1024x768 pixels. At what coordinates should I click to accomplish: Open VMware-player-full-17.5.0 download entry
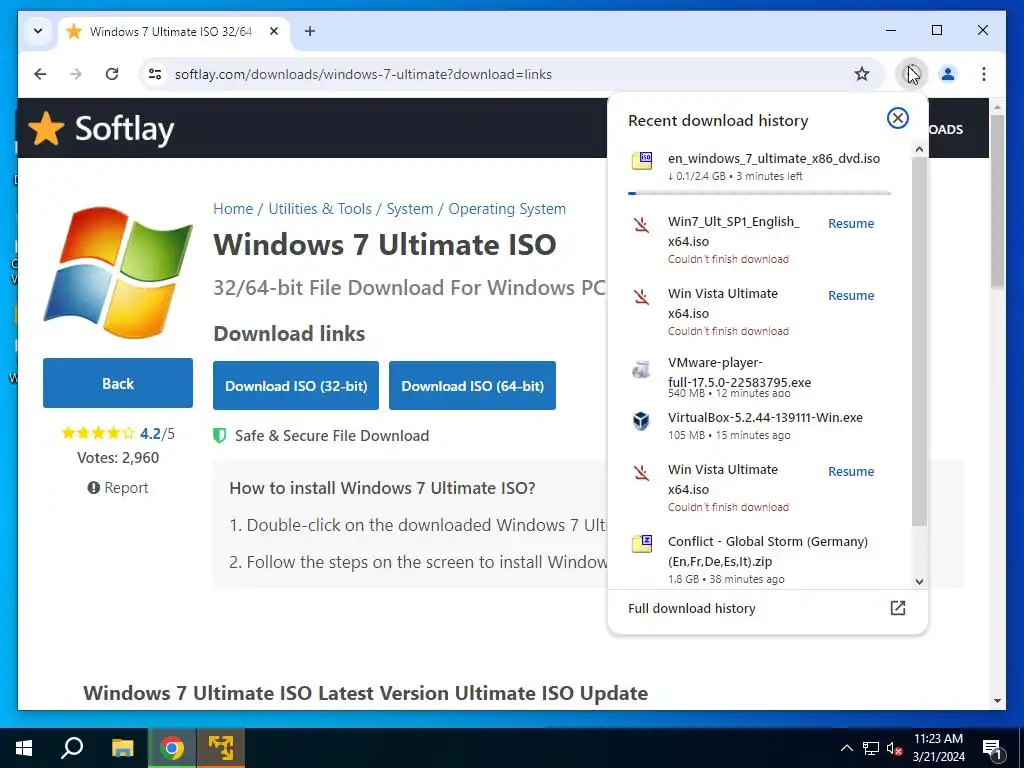pyautogui.click(x=761, y=377)
